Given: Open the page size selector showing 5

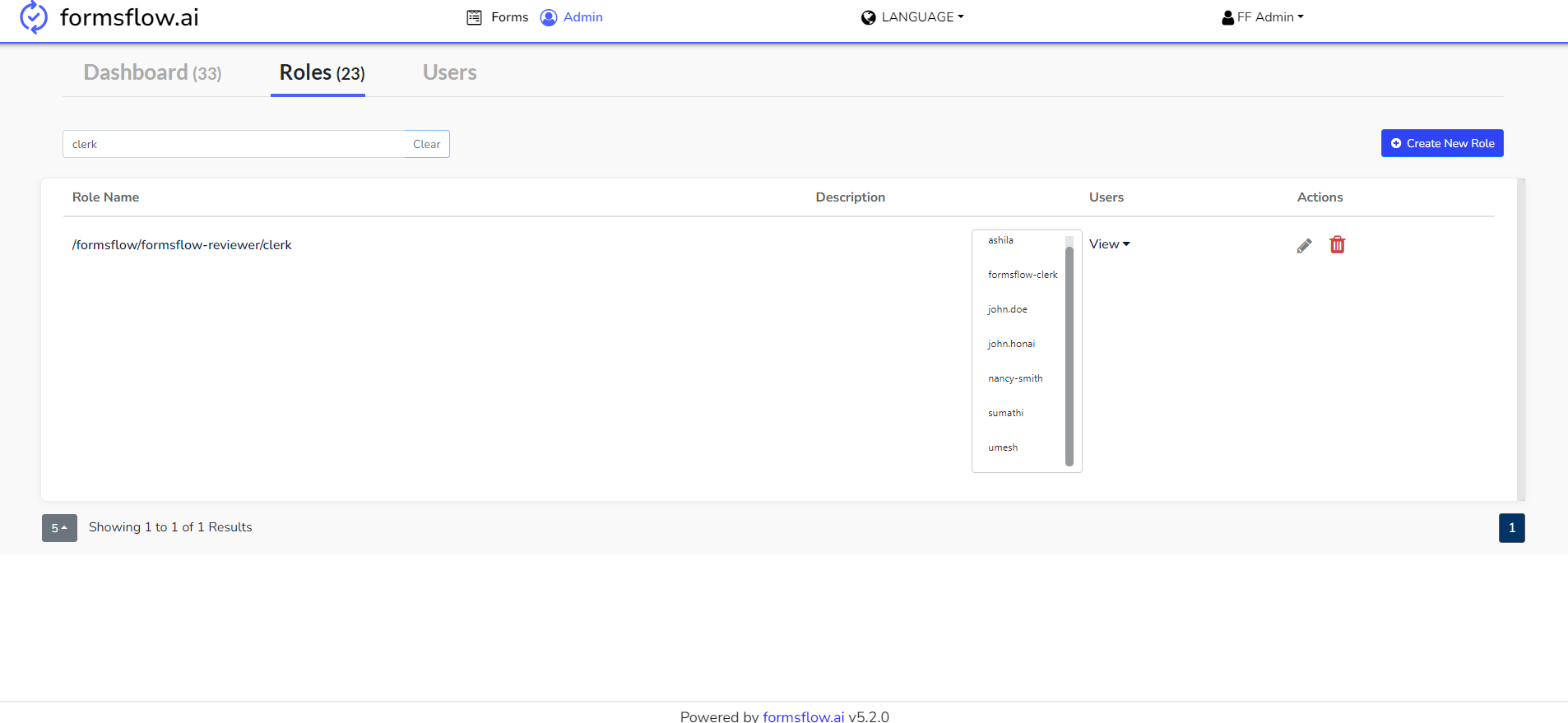Looking at the screenshot, I should point(59,528).
